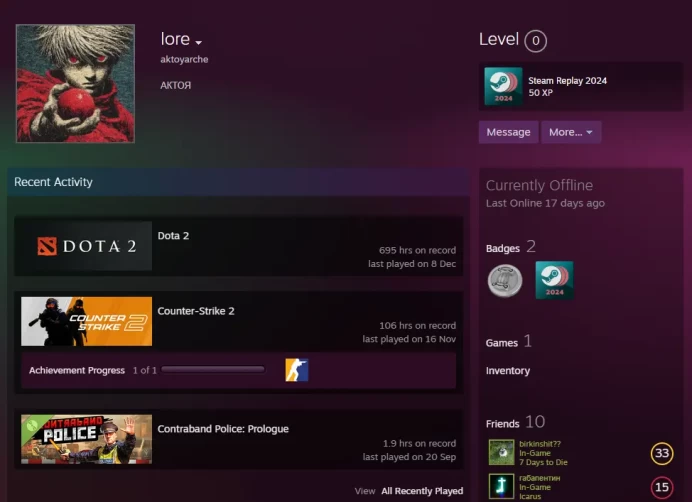
Task: Click the 106 hrs on record text
Action: [x=417, y=325]
